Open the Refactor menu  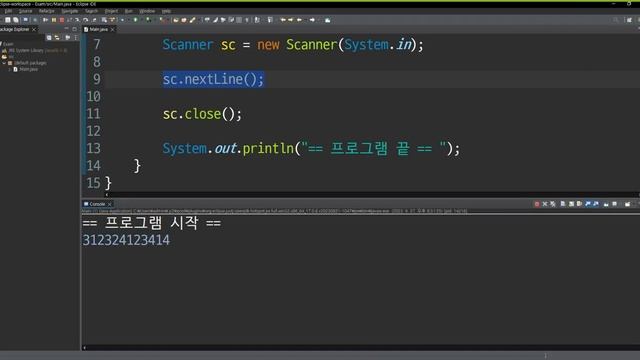tap(47, 11)
